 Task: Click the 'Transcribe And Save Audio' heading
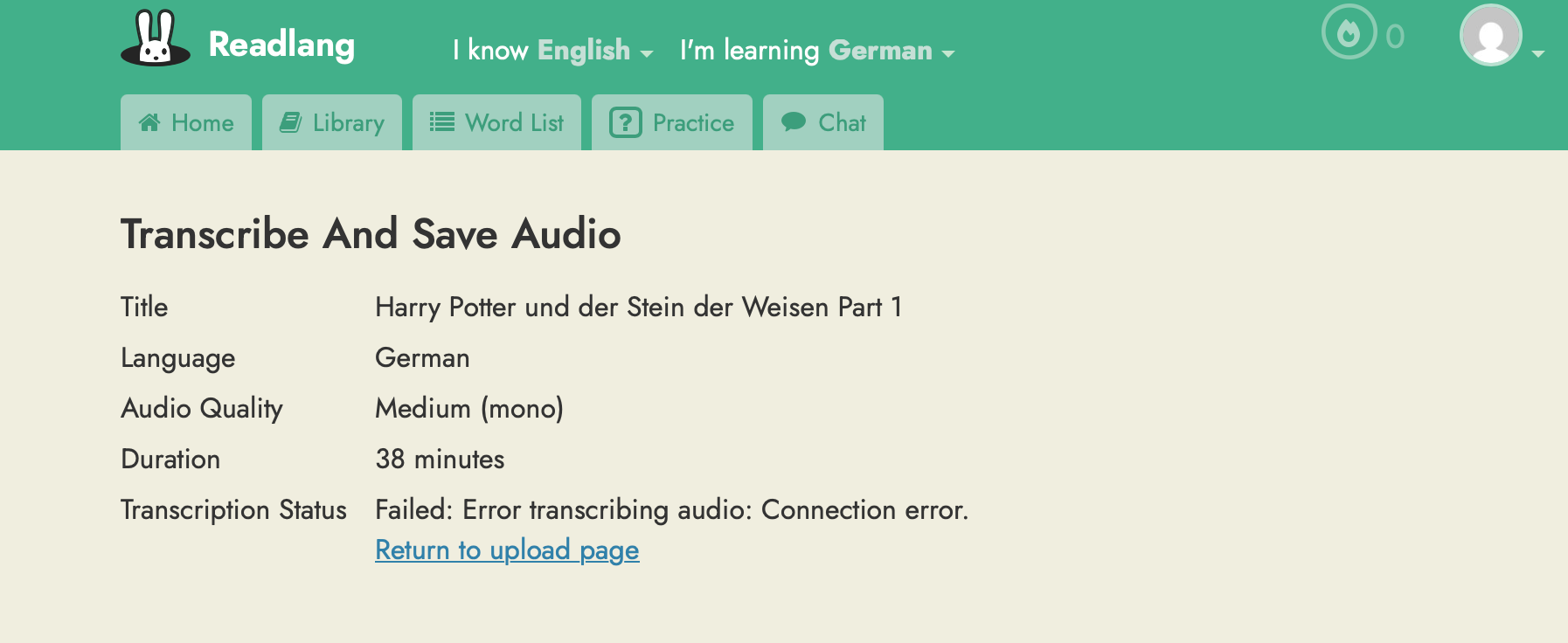tap(371, 234)
